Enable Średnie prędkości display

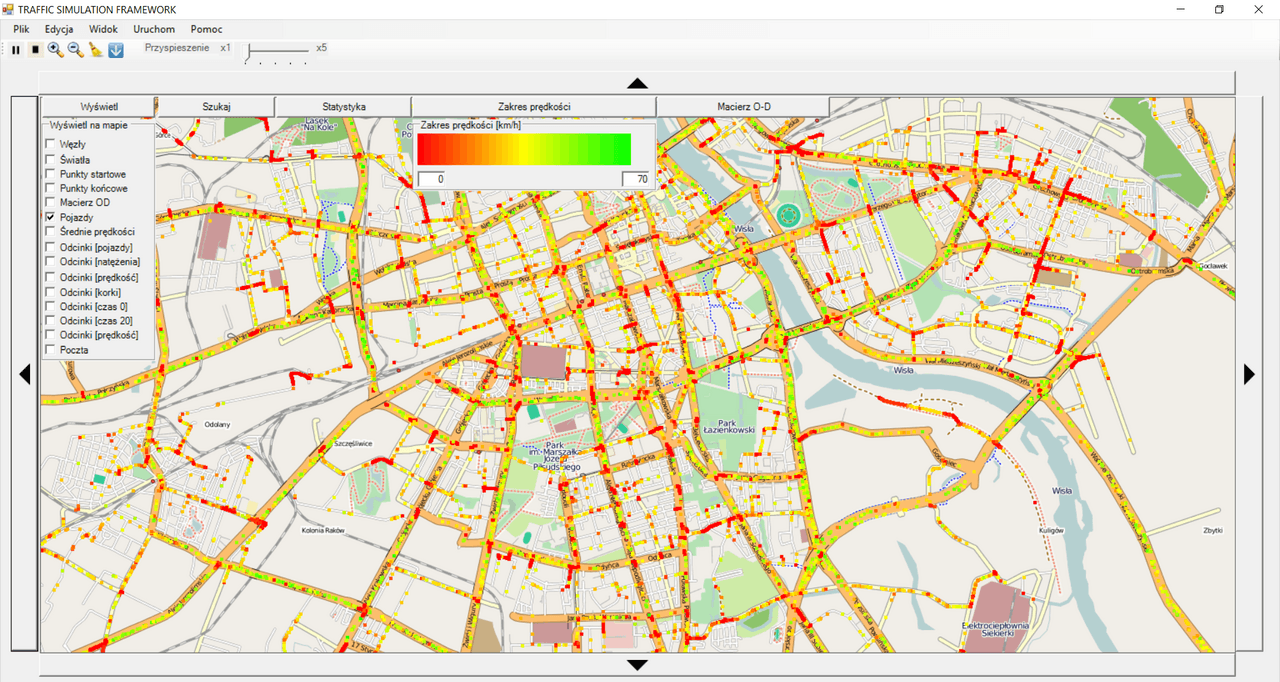(50, 232)
